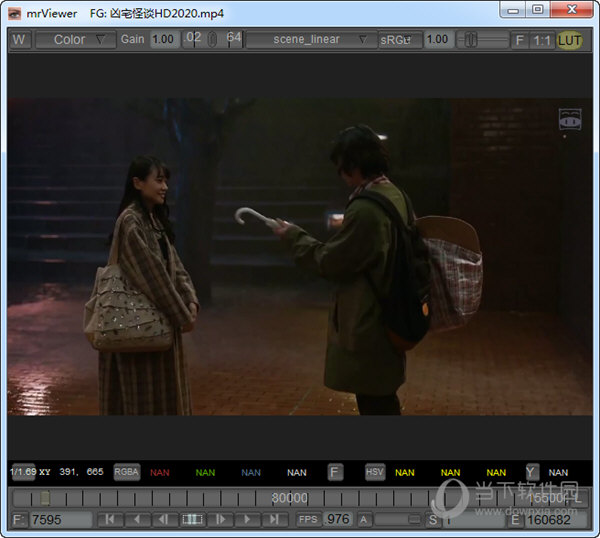Jump to the last frame
Image resolution: width=600 pixels, height=538 pixels.
click(275, 520)
